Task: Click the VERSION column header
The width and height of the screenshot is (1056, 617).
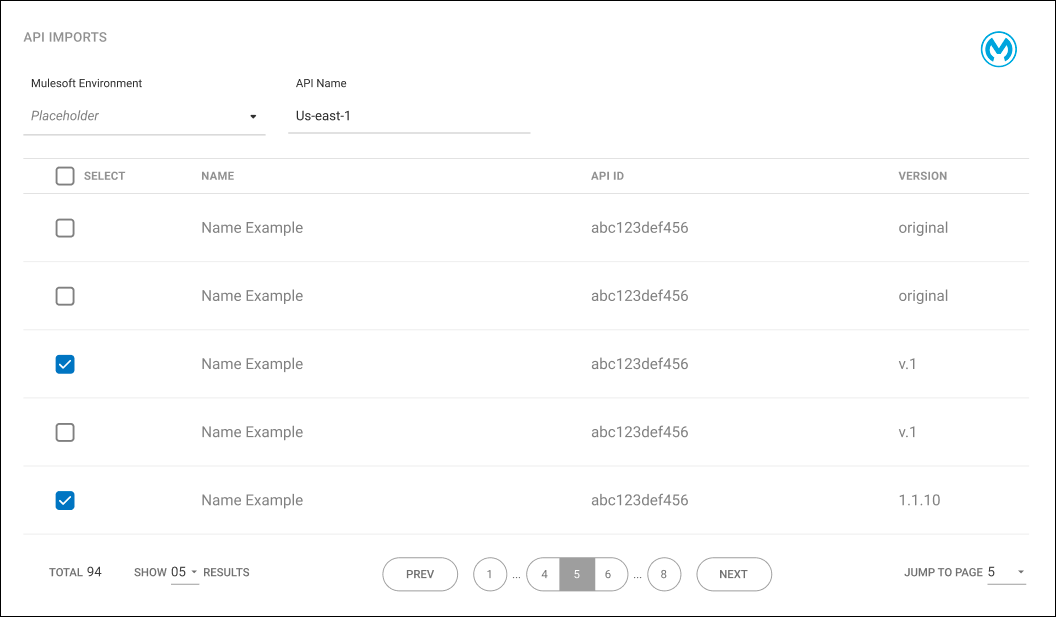Action: (x=922, y=176)
